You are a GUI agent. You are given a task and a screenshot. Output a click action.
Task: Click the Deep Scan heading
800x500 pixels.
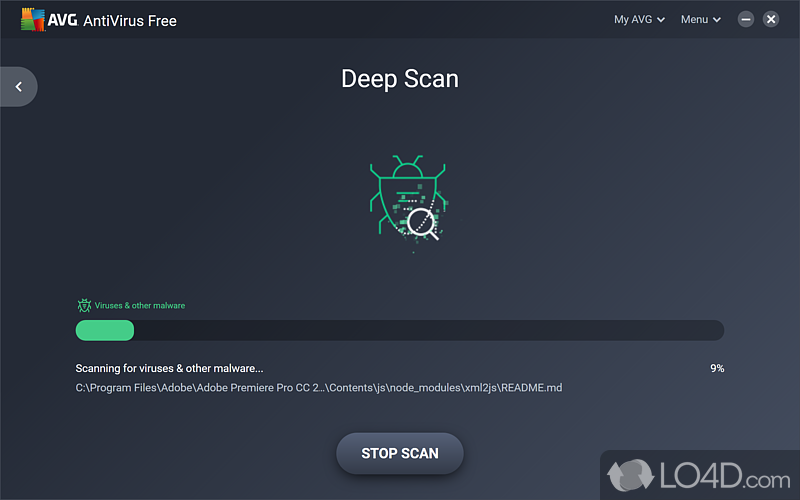(x=400, y=79)
